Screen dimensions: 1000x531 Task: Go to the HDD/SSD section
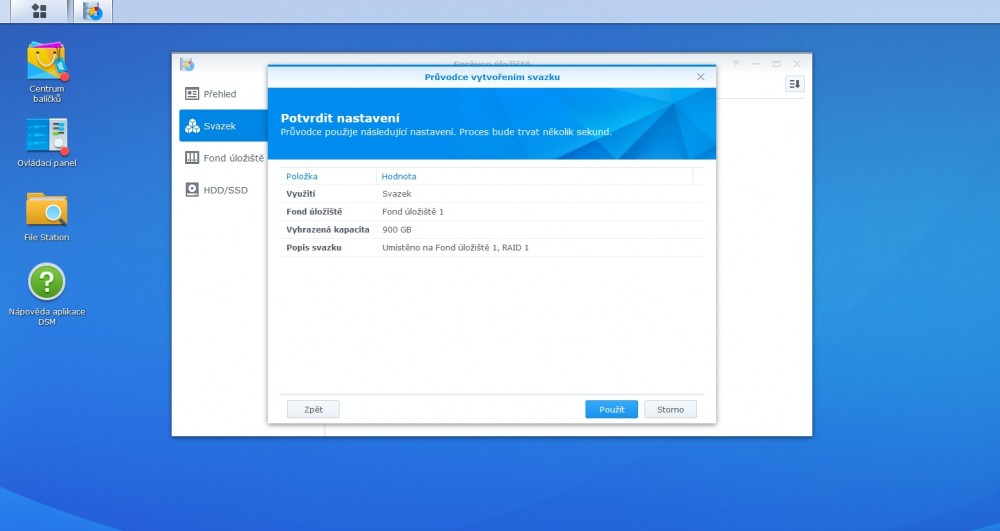click(218, 190)
